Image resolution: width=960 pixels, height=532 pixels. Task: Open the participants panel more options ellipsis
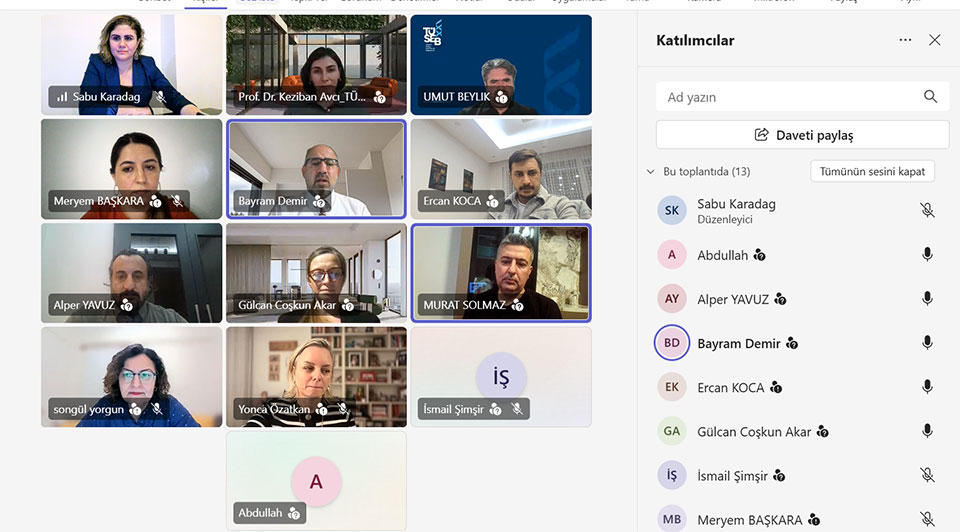(905, 40)
